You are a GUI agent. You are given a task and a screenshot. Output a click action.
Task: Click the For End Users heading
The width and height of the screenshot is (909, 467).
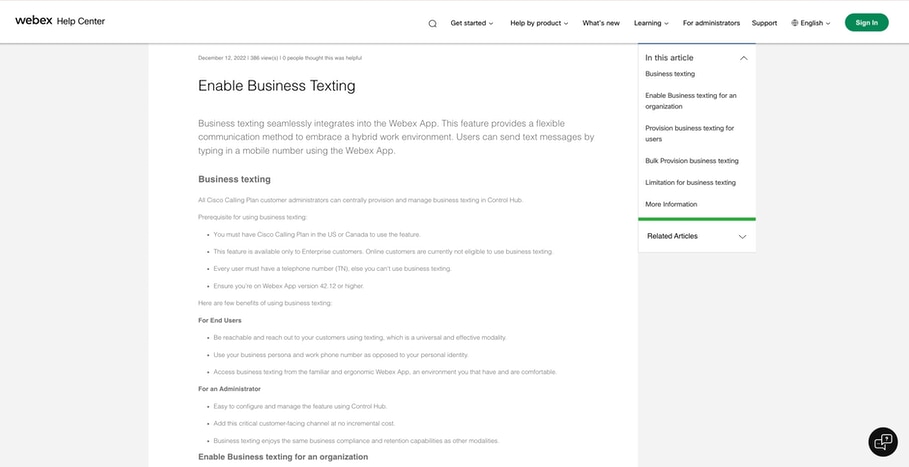(x=220, y=320)
